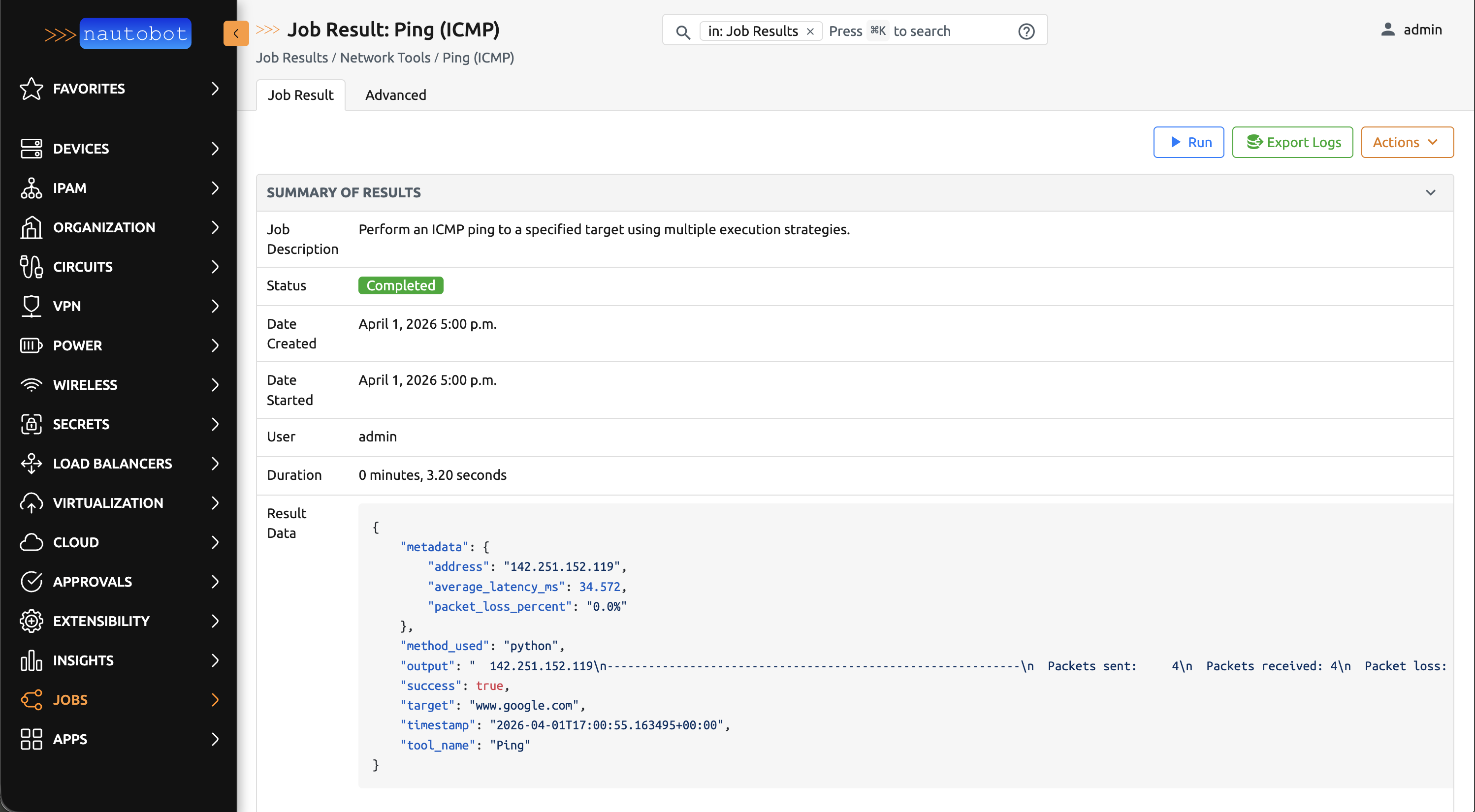Click the IPAM network tree icon
1475x812 pixels.
(31, 187)
